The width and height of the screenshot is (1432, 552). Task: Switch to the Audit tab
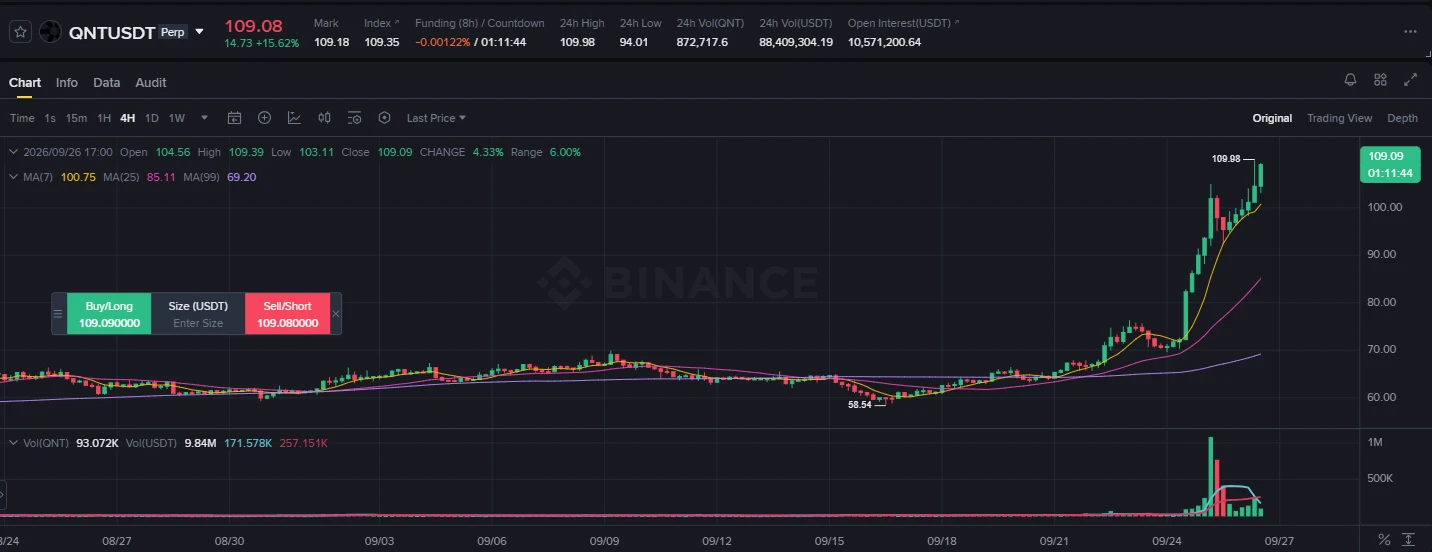tap(151, 83)
